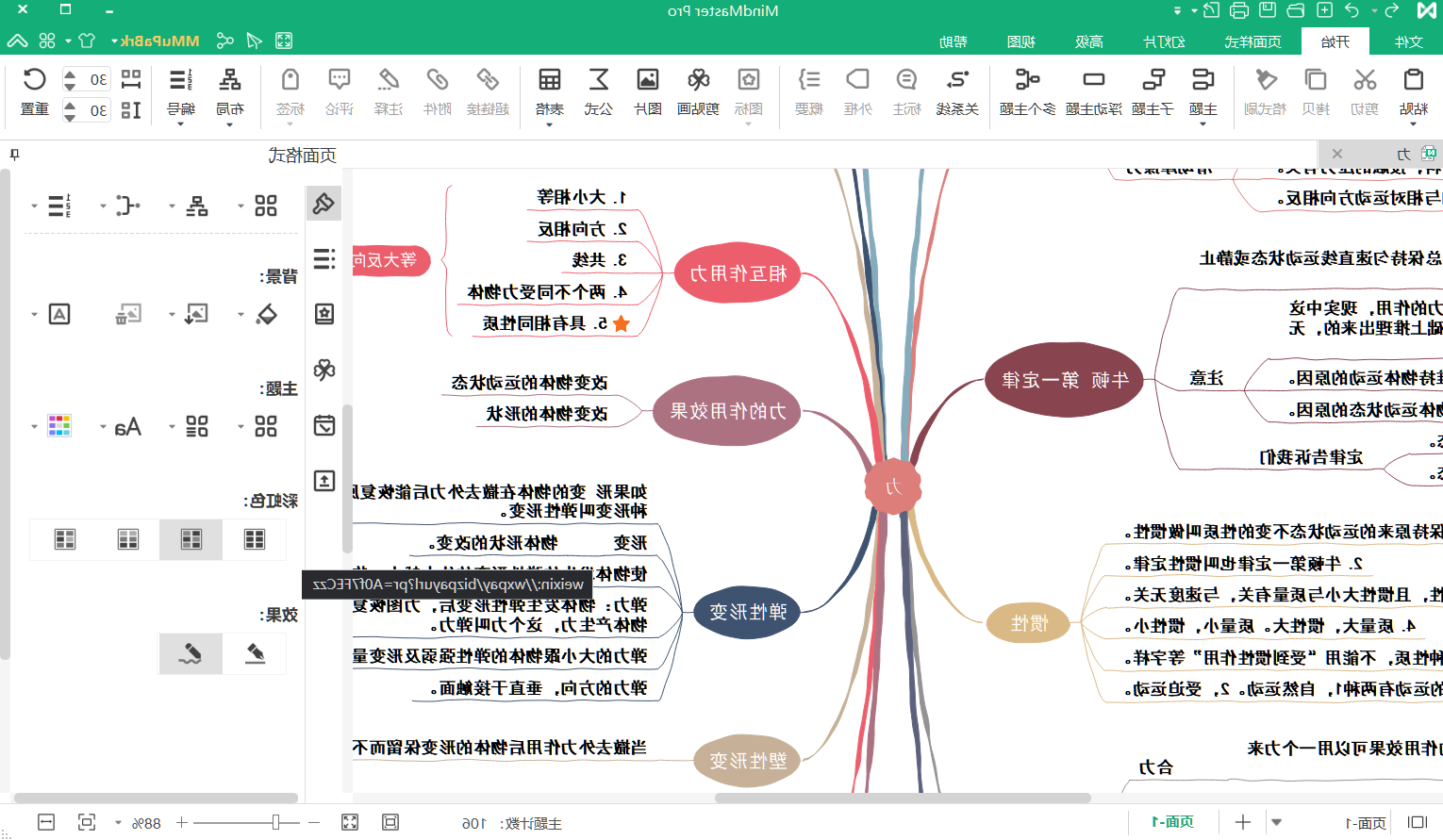Viewport: 1443px width, 840px height.
Task: Click the zoom percentage 88% value
Action: (x=146, y=823)
